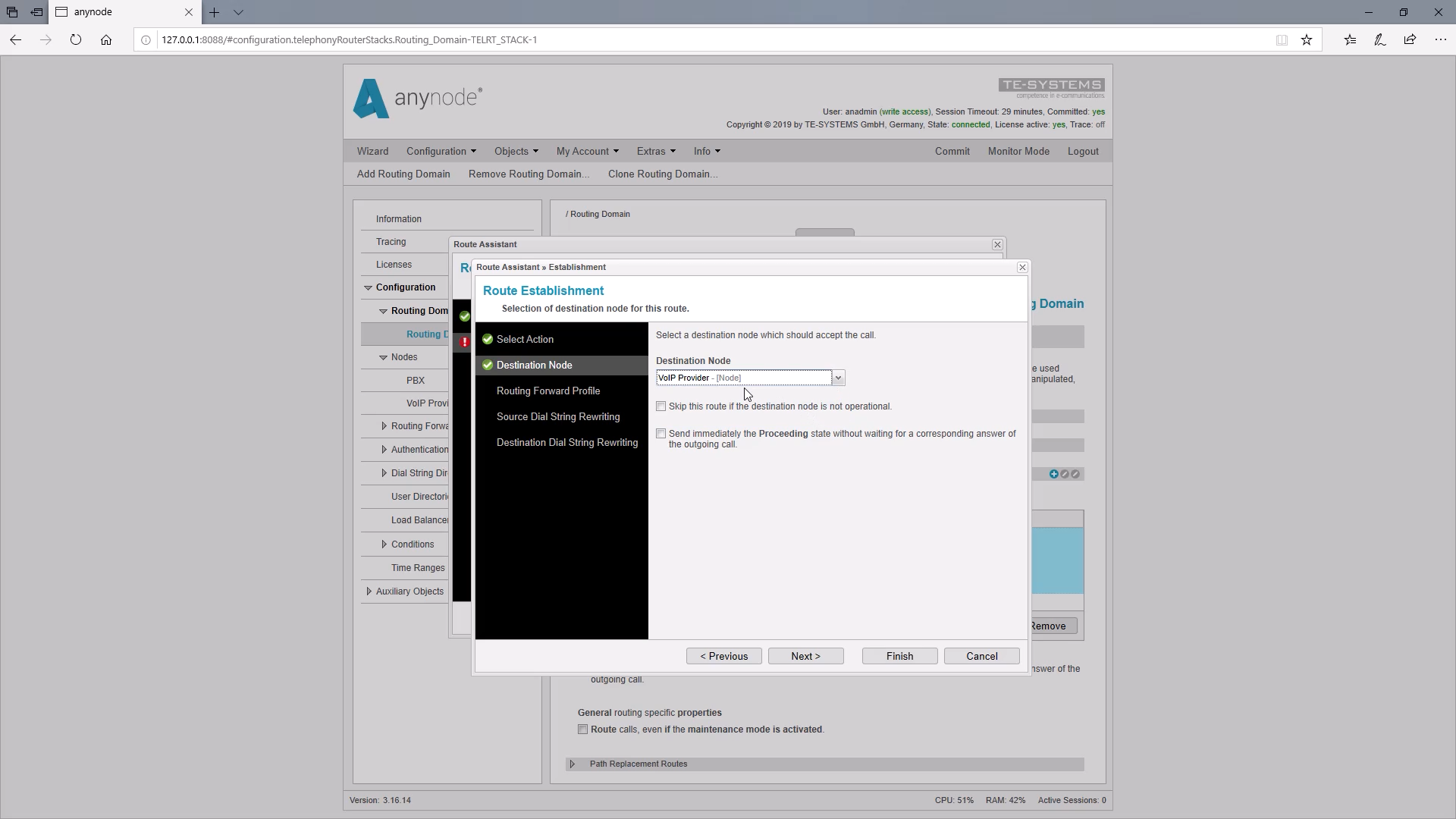
Task: Open the Configuration menu dropdown
Action: pos(441,151)
